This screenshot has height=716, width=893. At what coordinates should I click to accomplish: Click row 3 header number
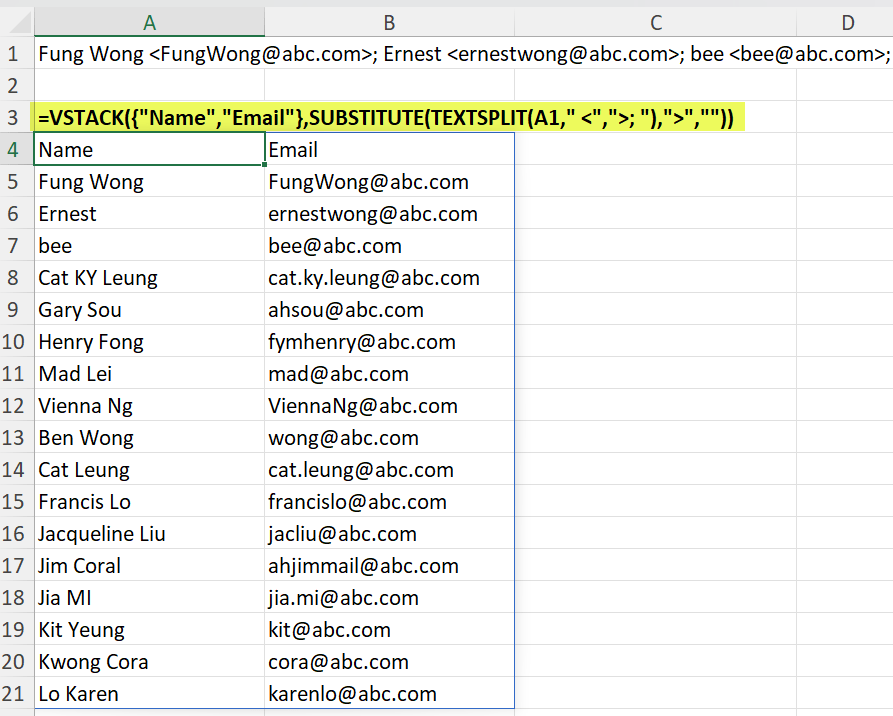pos(14,118)
